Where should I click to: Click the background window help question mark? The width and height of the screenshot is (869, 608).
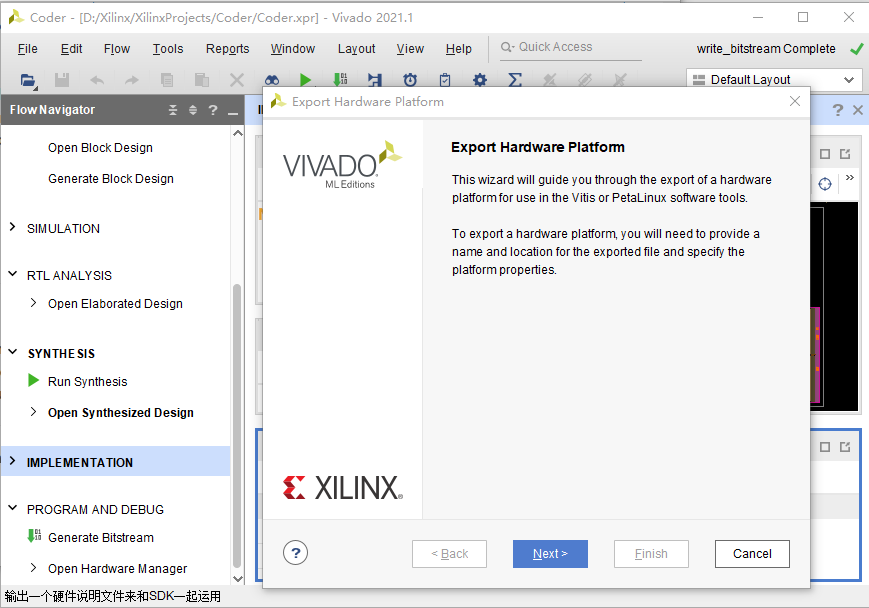pos(838,110)
